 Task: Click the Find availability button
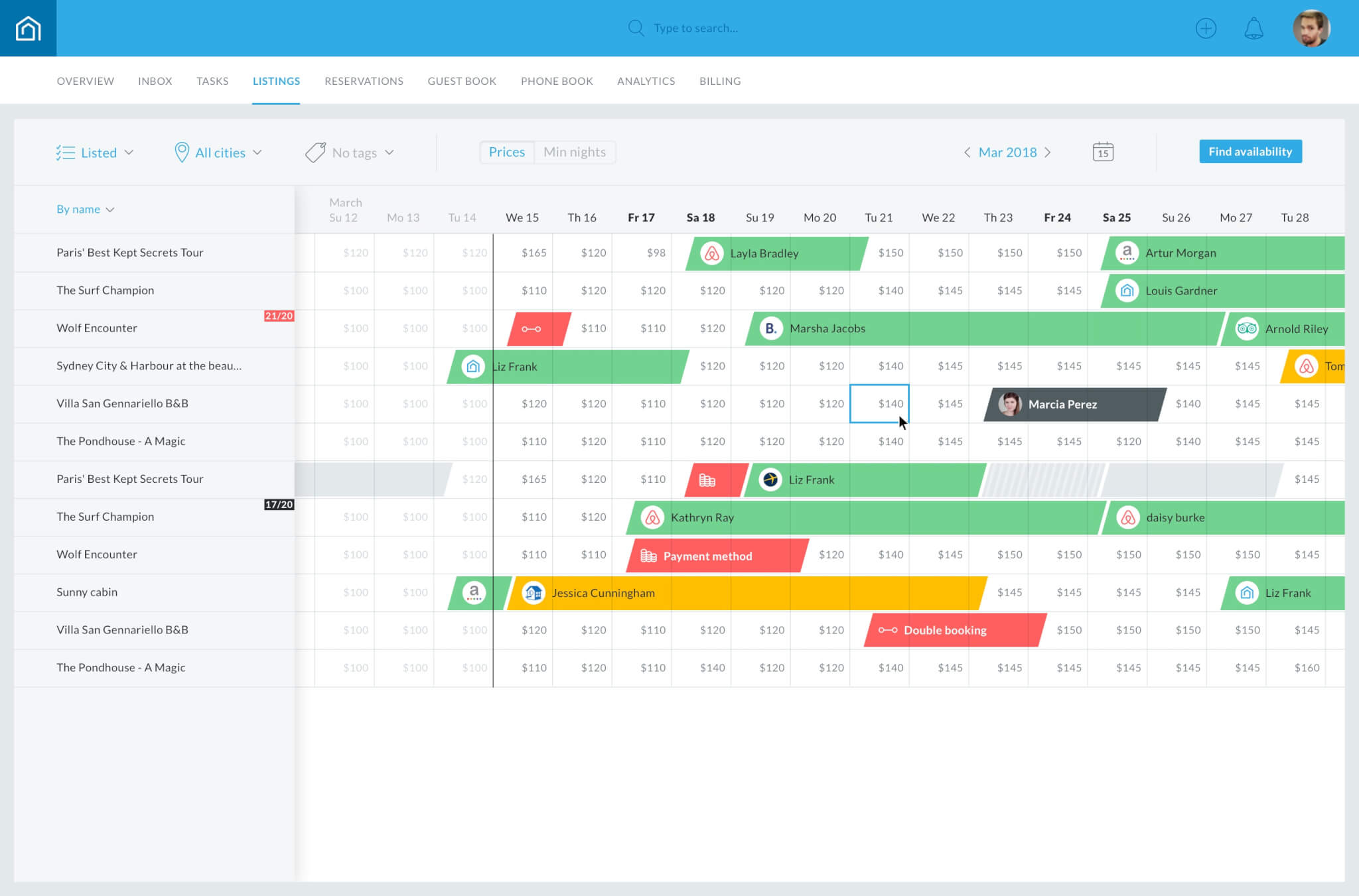tap(1250, 151)
